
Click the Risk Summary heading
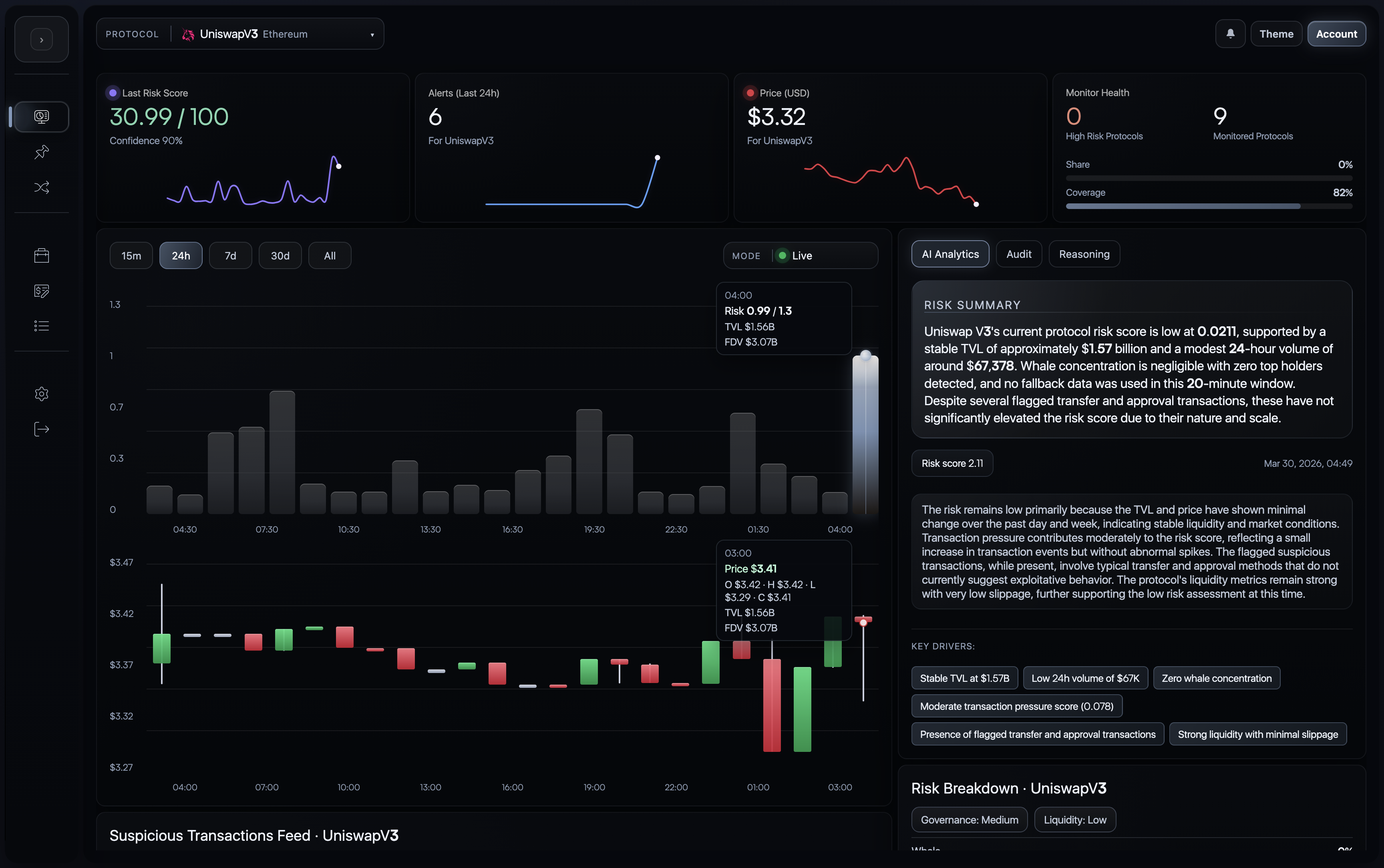972,305
